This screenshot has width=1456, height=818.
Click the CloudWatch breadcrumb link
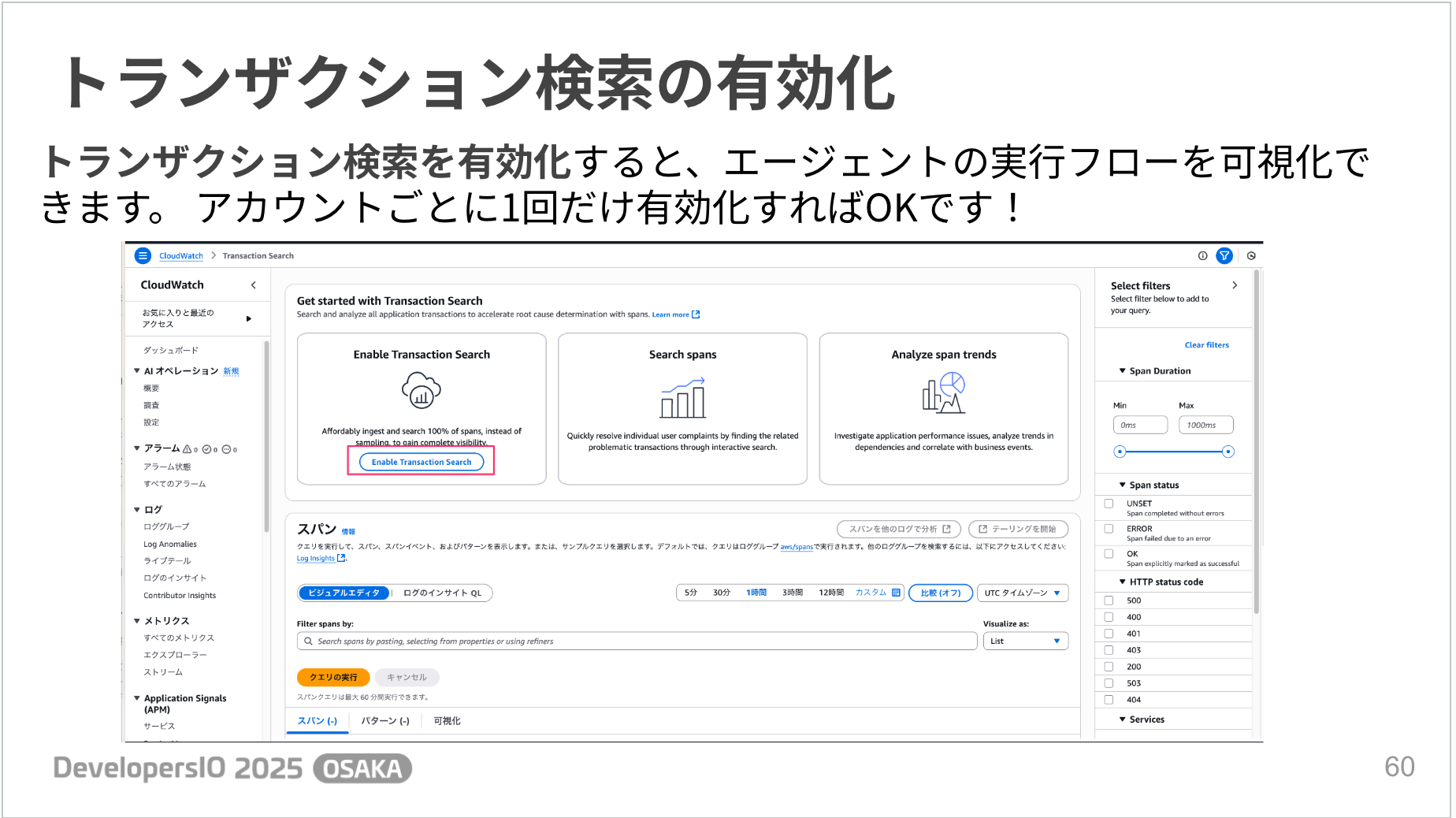point(181,256)
